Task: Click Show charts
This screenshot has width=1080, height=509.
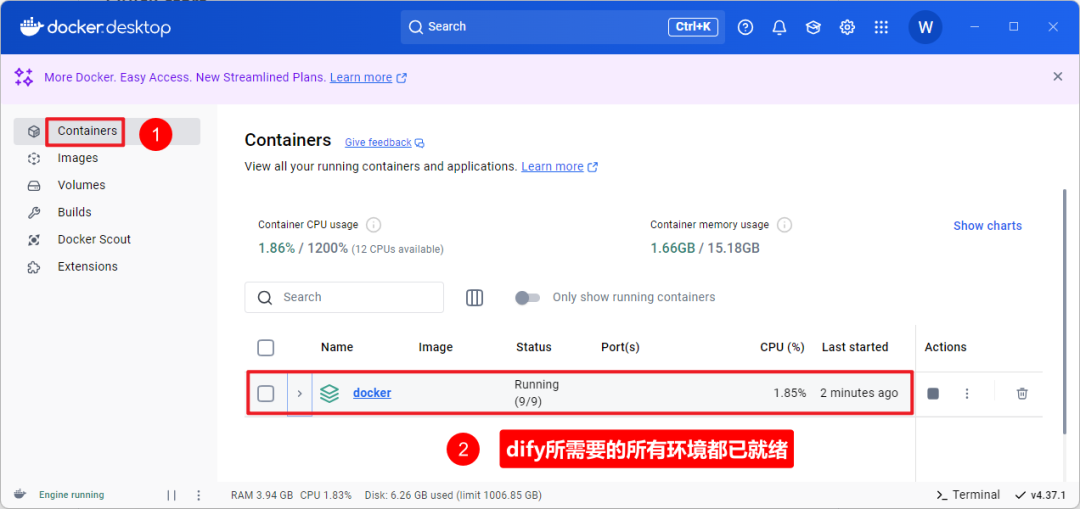Action: (x=987, y=226)
